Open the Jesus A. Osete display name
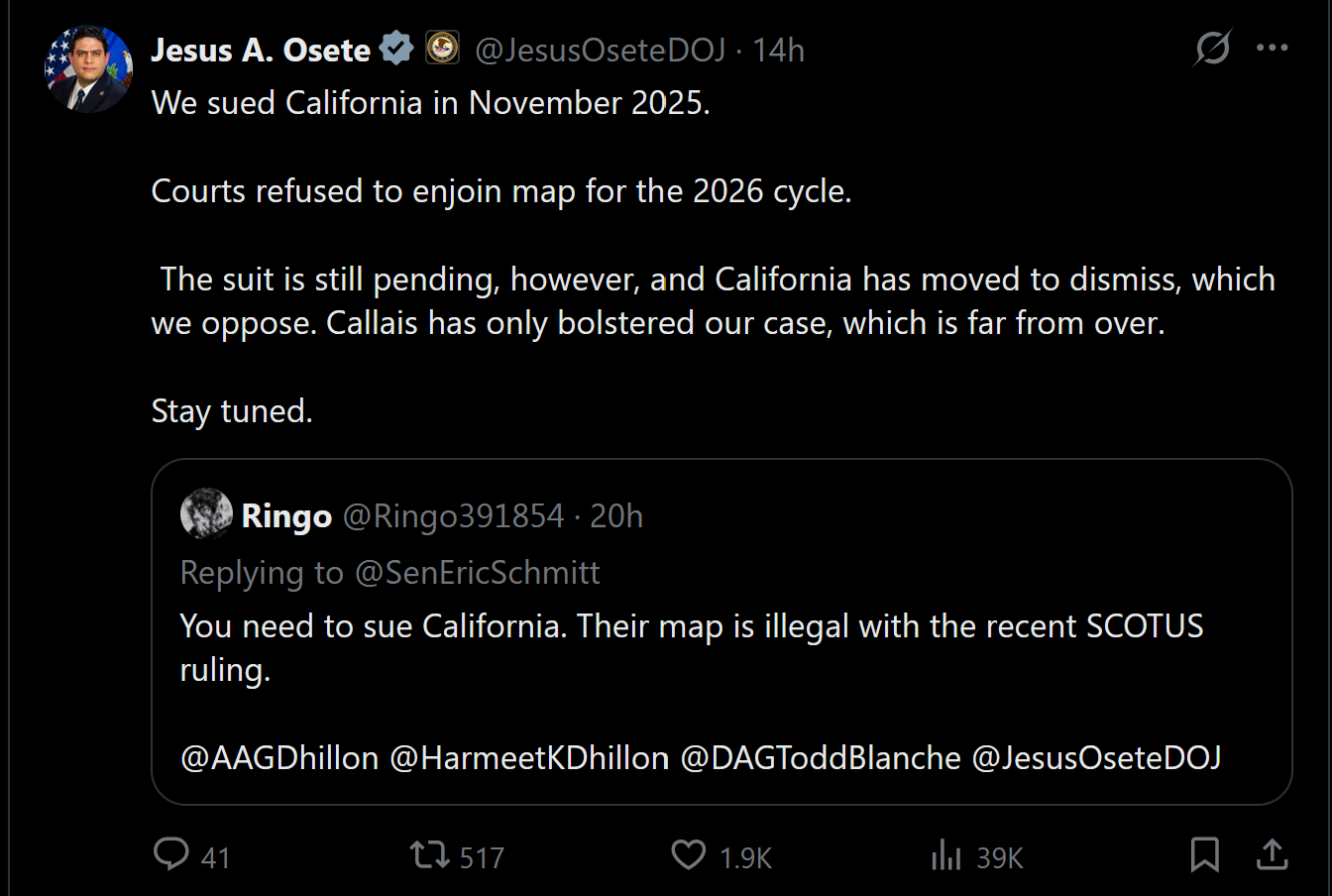 [x=261, y=50]
